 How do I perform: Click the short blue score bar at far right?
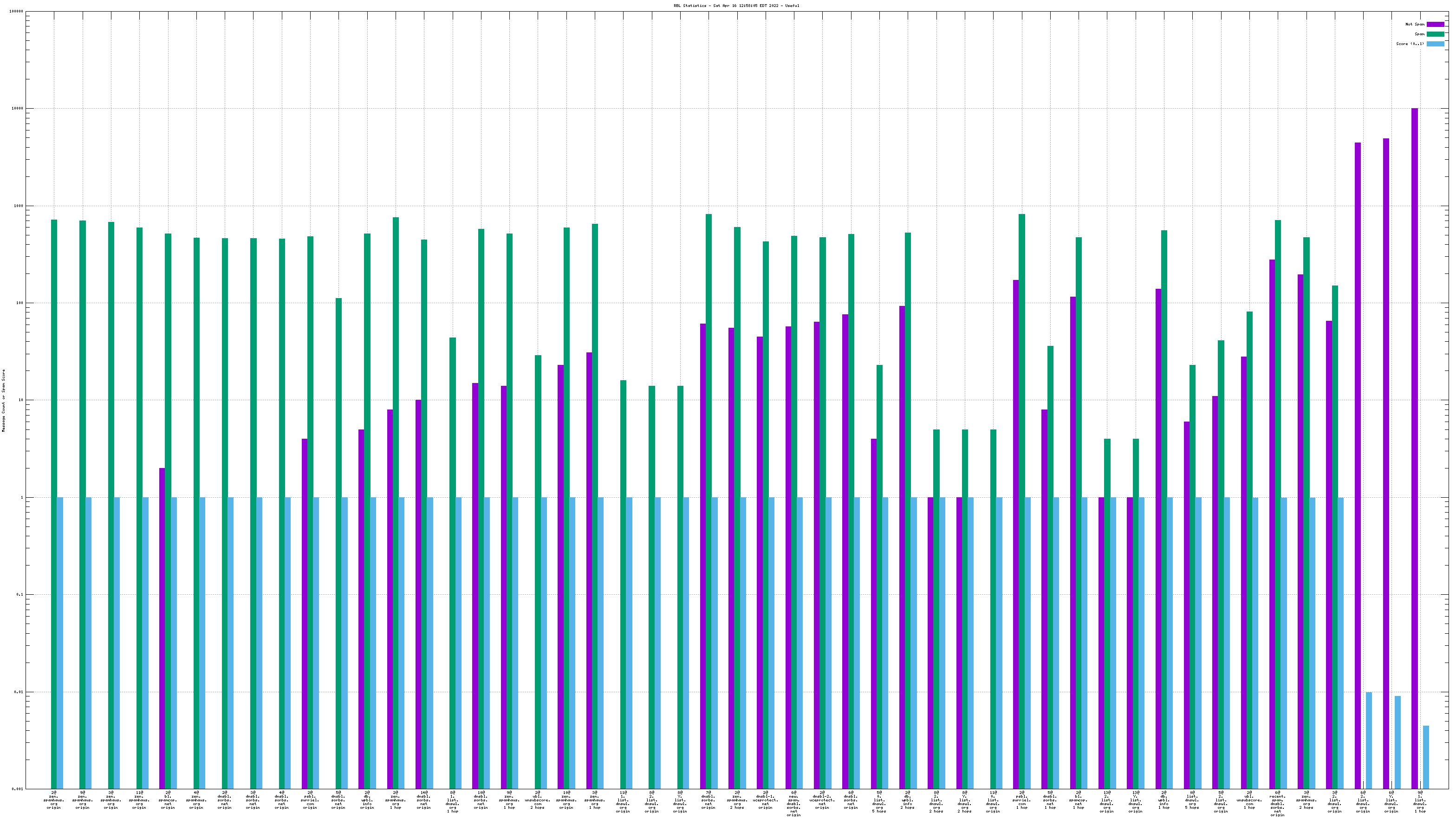(1426, 757)
